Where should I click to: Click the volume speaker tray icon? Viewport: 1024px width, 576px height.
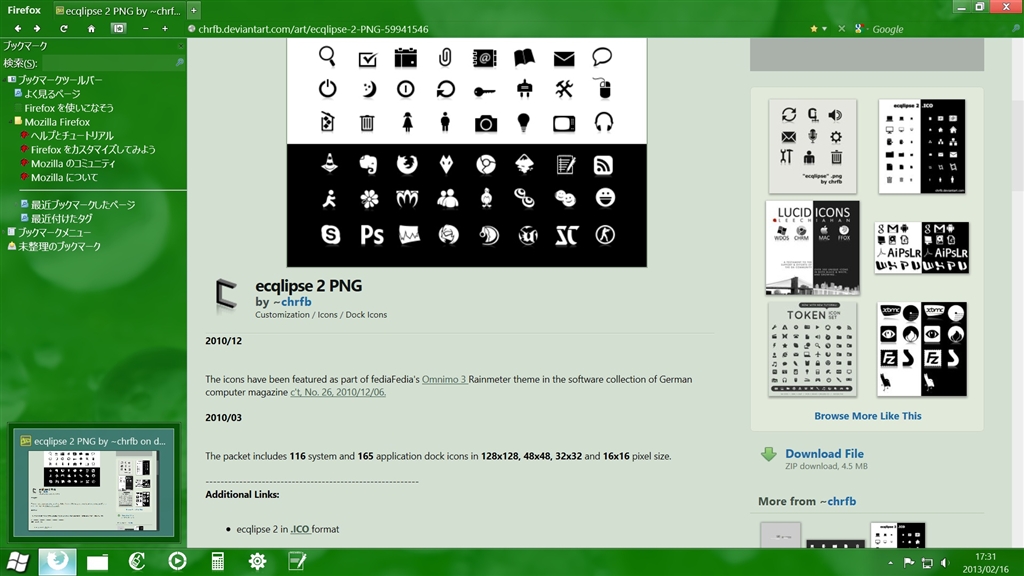tap(945, 562)
